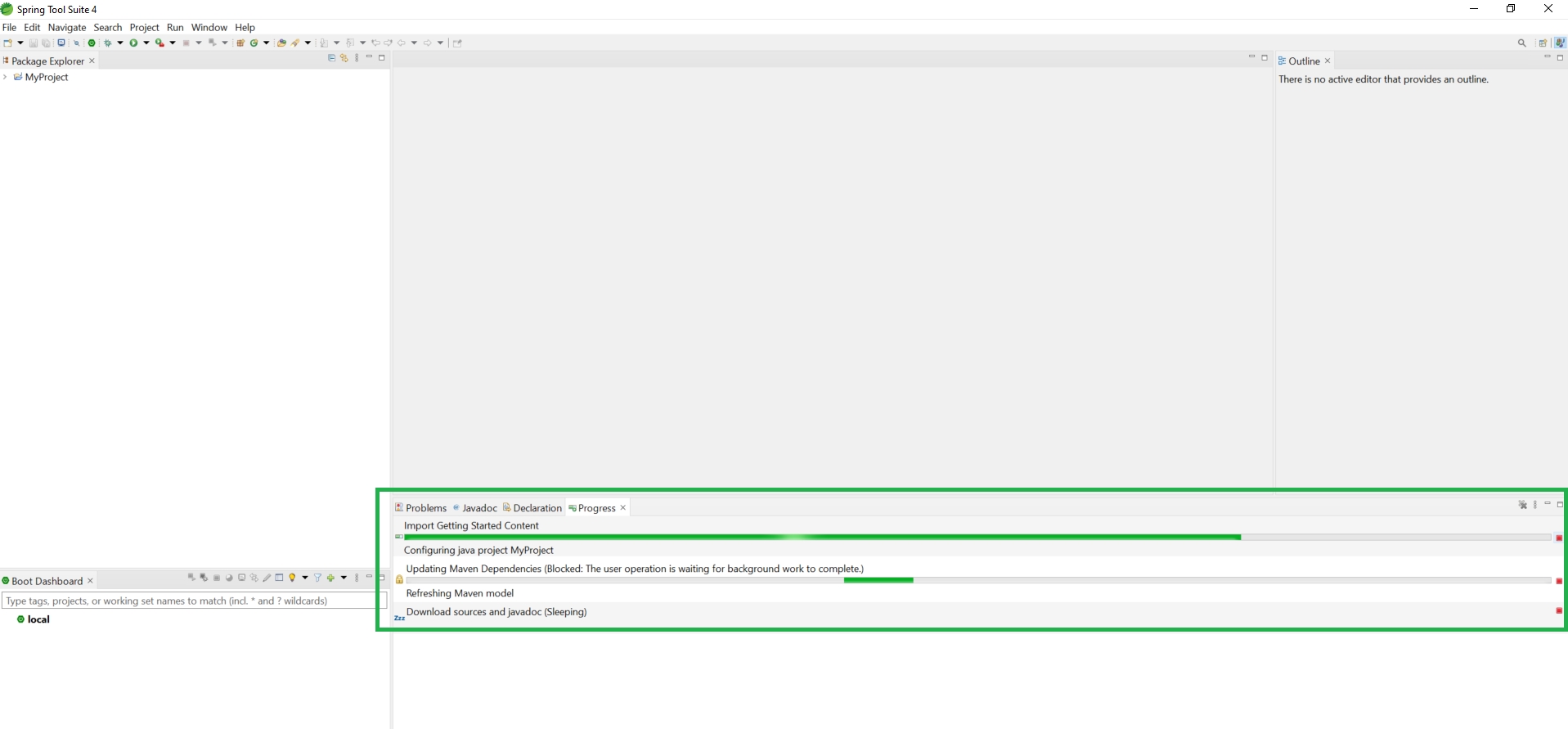The image size is (1568, 729).
Task: Toggle the Java perspective button
Action: pyautogui.click(x=1560, y=43)
